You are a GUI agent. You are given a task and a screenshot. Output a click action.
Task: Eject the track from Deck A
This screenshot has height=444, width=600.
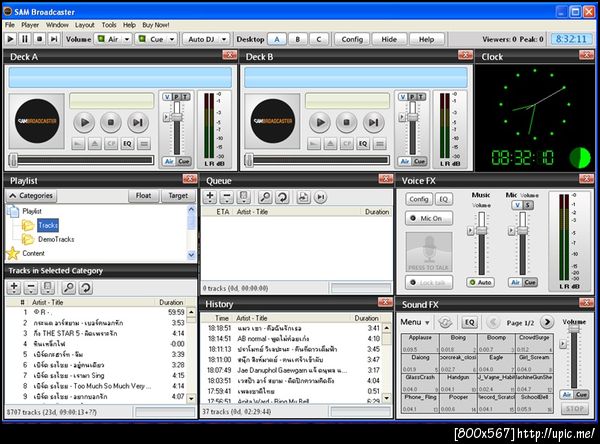point(95,144)
